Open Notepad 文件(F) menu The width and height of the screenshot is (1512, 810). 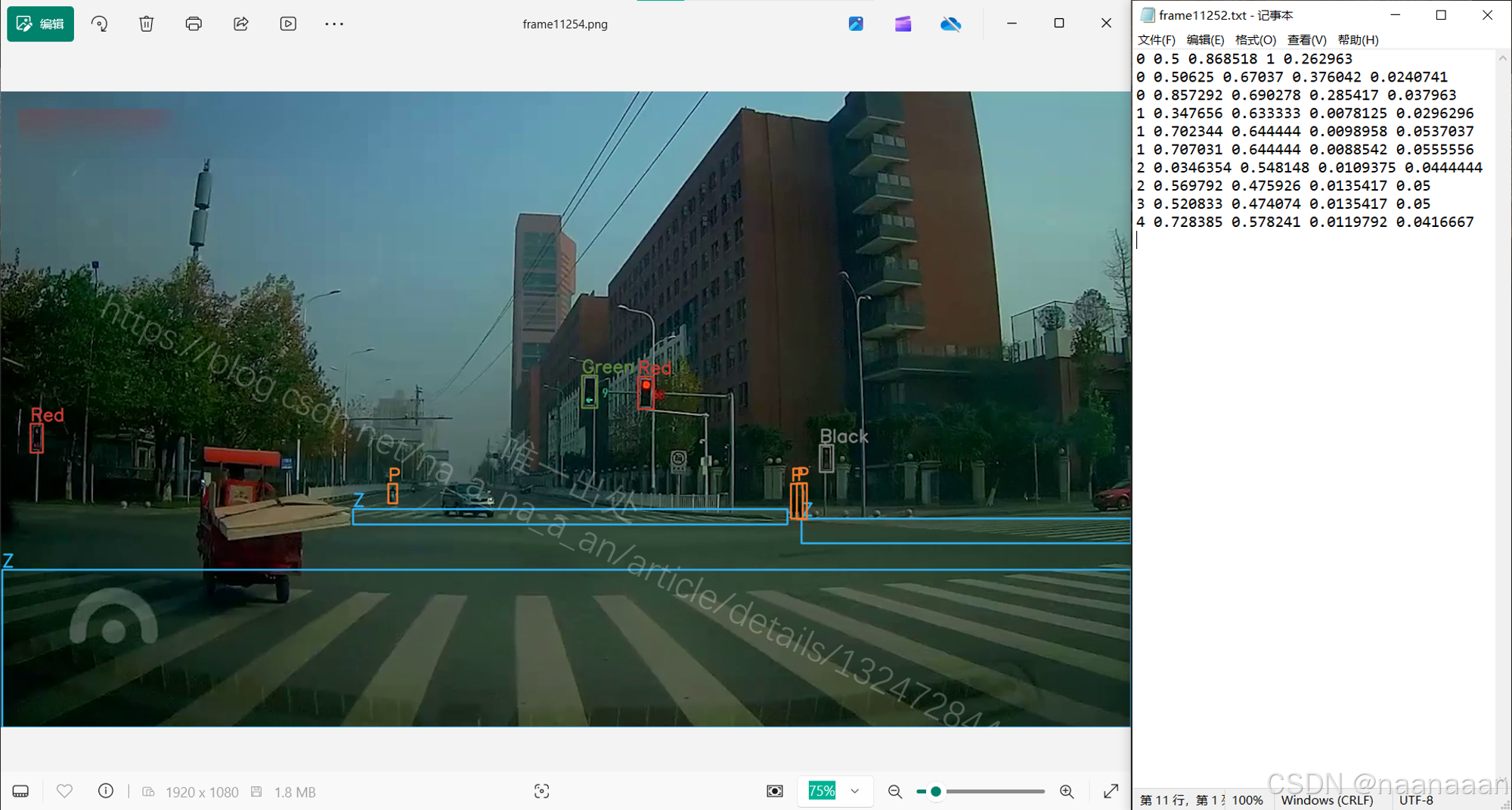click(x=1156, y=40)
